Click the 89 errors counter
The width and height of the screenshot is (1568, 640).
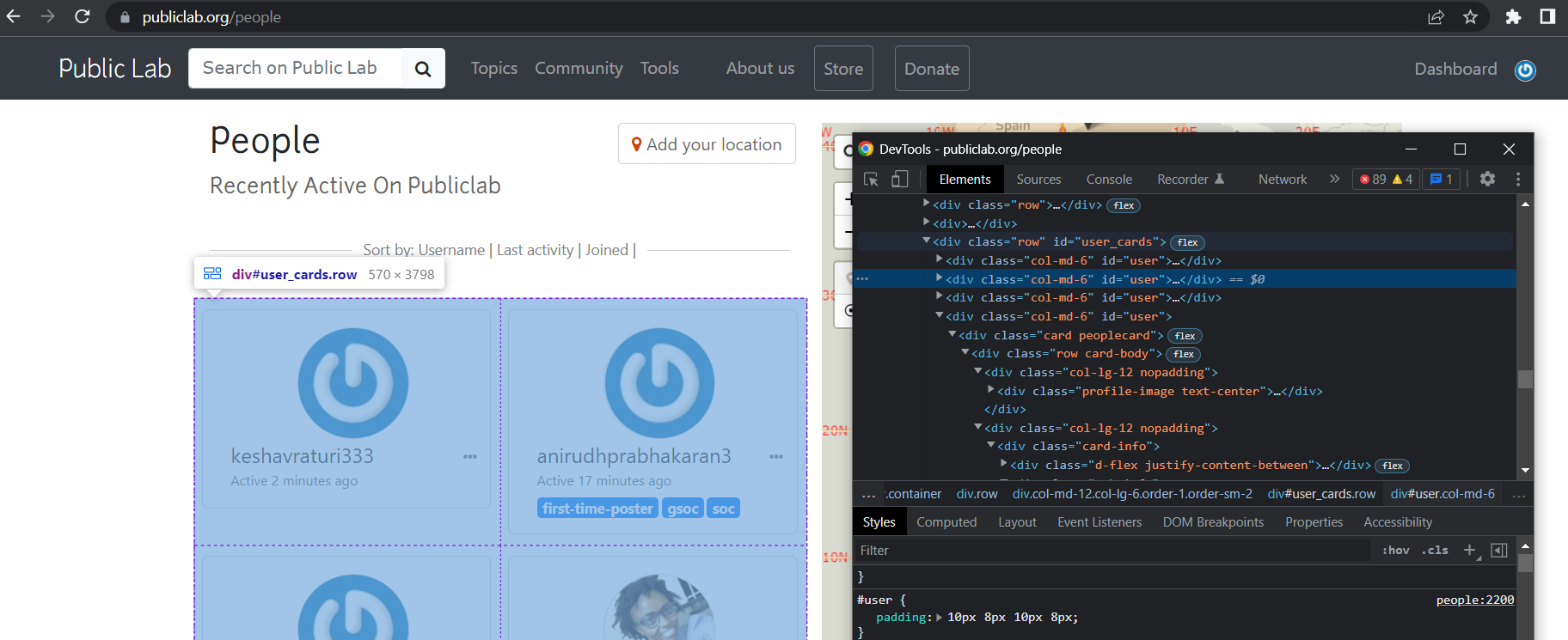pos(1373,179)
